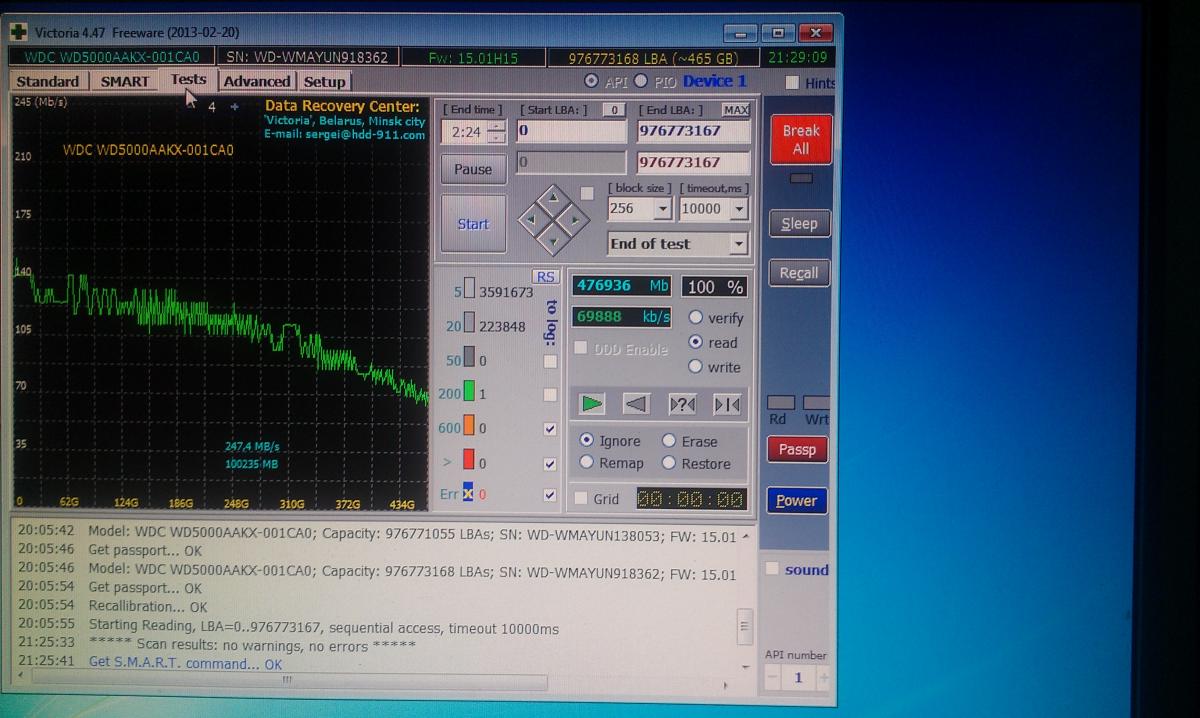This screenshot has width=1200, height=718.
Task: Toggle the to-log checkbox for the Err row
Action: coord(550,495)
